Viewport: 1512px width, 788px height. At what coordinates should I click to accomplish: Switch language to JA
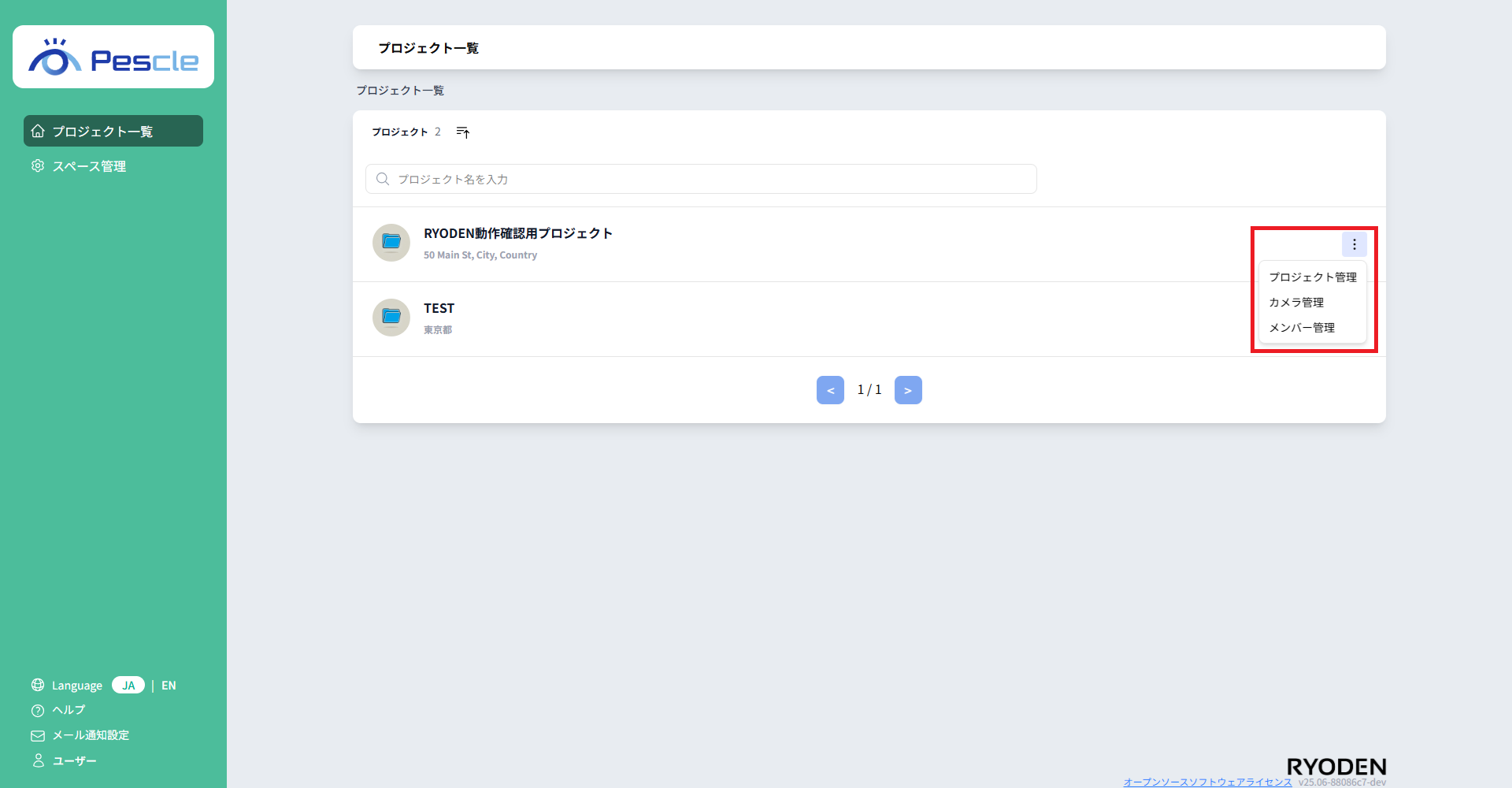128,686
